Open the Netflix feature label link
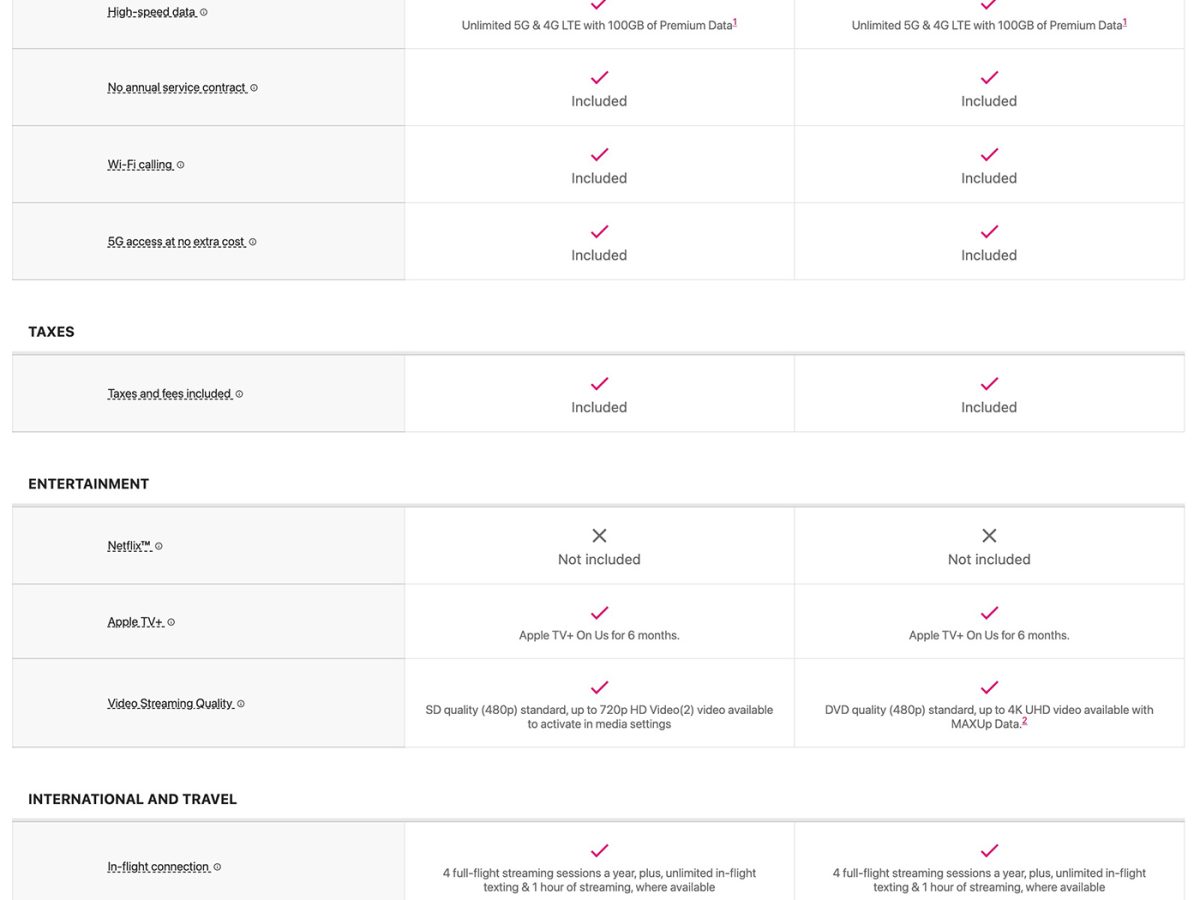The width and height of the screenshot is (1200, 900). tap(128, 546)
